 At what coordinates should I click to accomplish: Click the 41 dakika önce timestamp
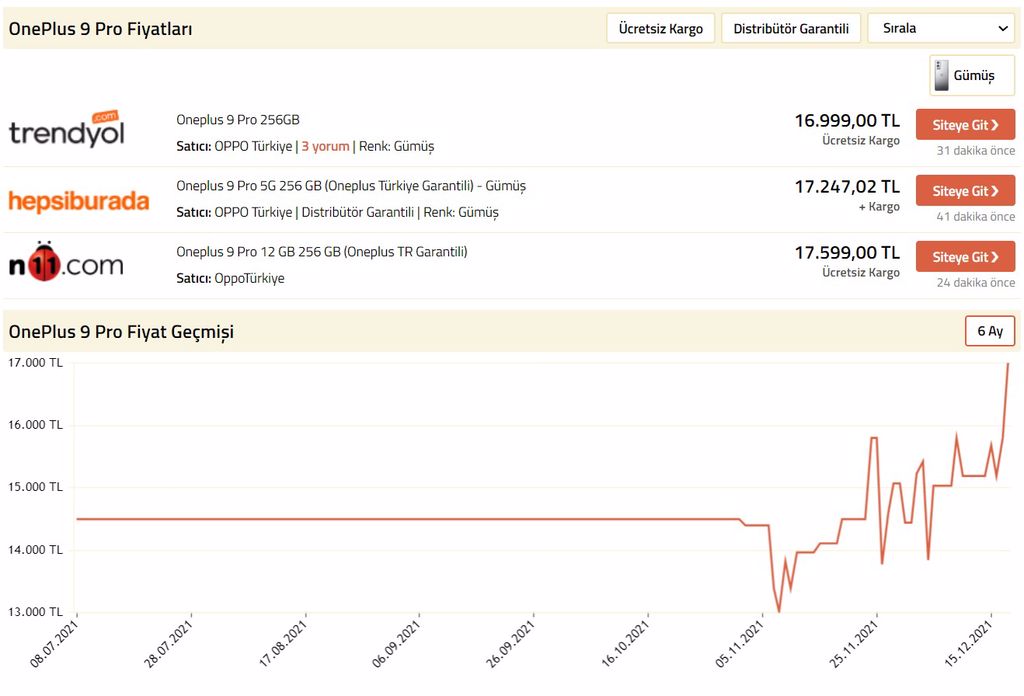click(976, 217)
